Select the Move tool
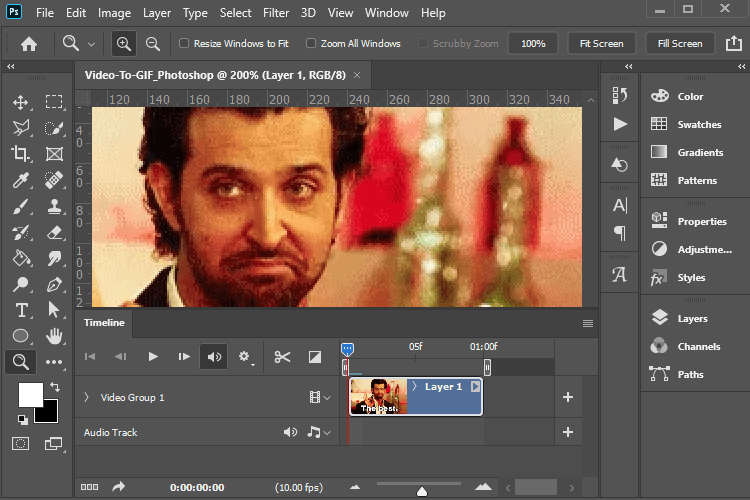The image size is (750, 500). [20, 102]
